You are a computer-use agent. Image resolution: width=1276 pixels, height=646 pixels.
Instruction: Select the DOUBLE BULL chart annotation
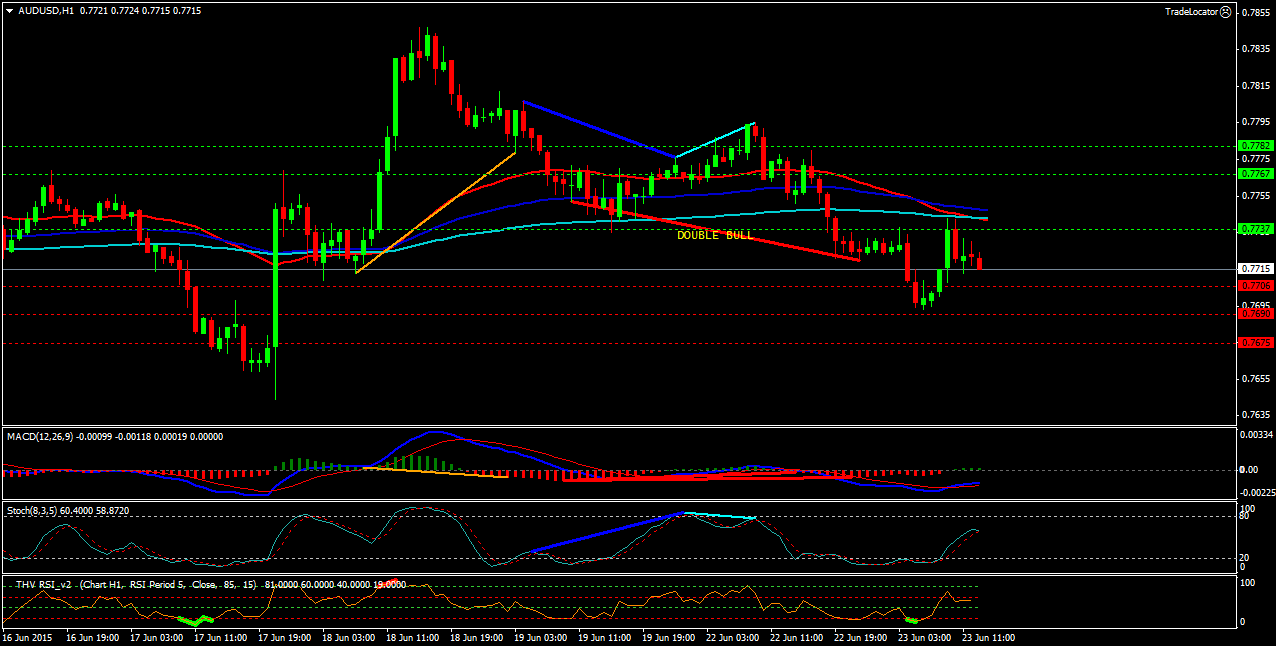tap(715, 236)
